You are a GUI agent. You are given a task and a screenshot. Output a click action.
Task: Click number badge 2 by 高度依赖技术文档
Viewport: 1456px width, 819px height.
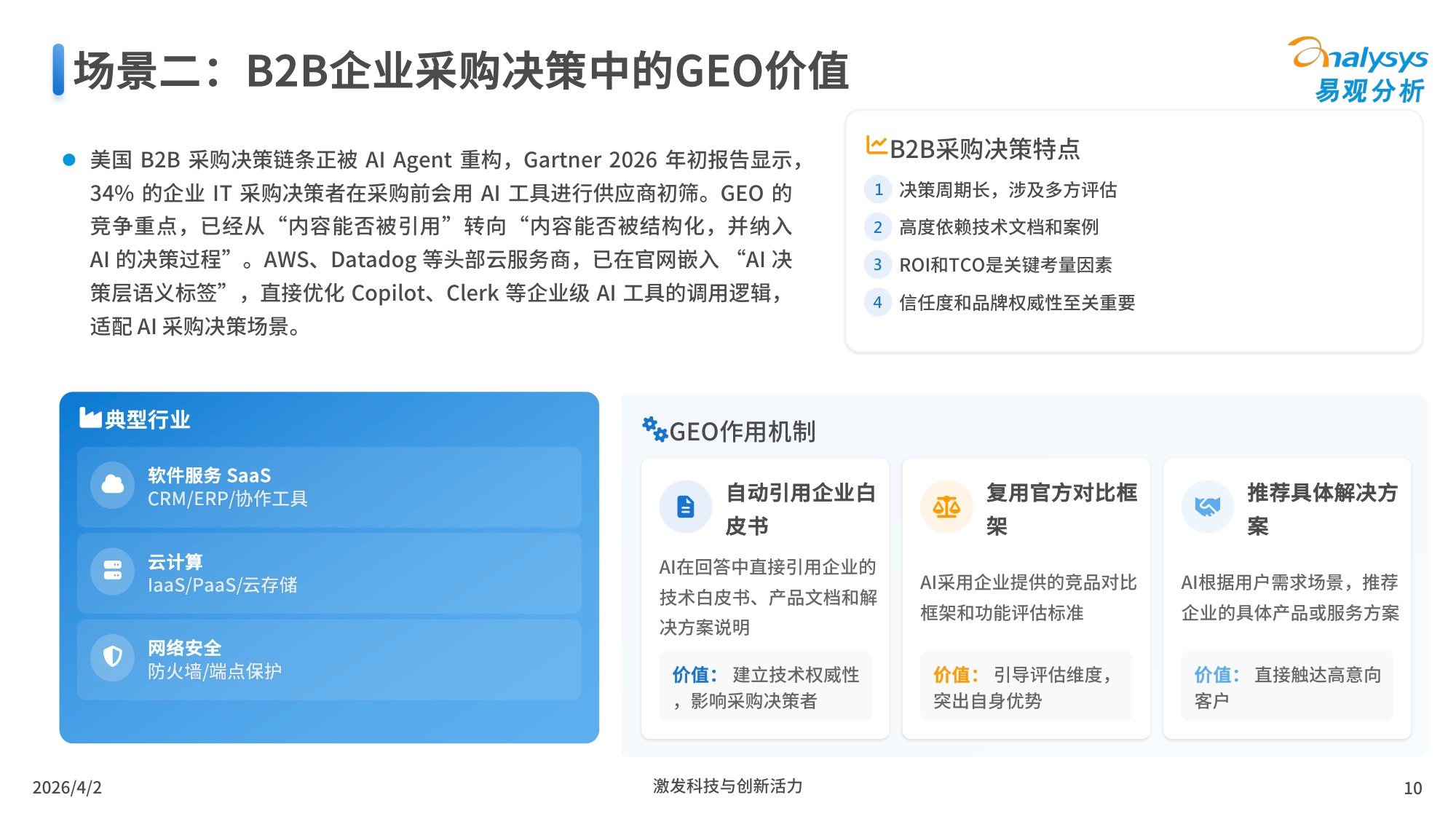pyautogui.click(x=878, y=227)
